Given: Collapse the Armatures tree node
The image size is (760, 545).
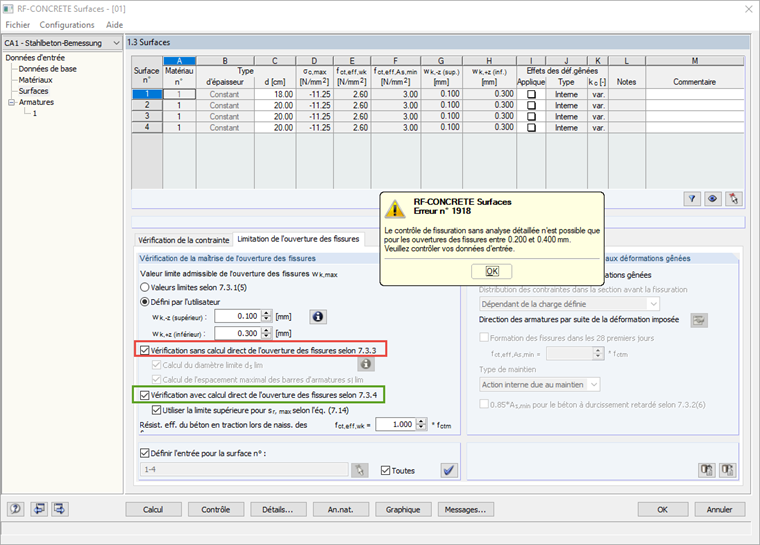Looking at the screenshot, I should tap(11, 102).
